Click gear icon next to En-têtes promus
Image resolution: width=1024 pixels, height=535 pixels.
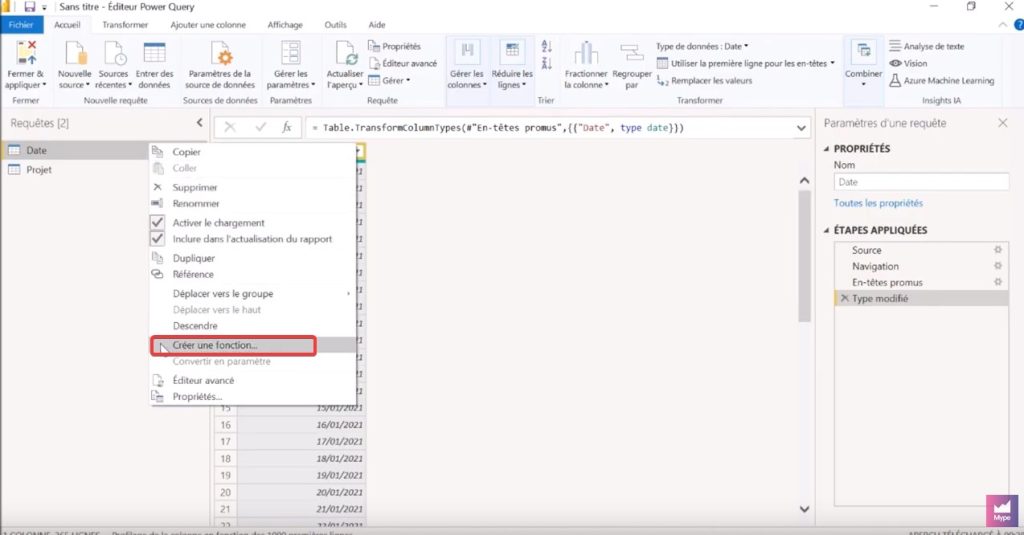pyautogui.click(x=998, y=282)
